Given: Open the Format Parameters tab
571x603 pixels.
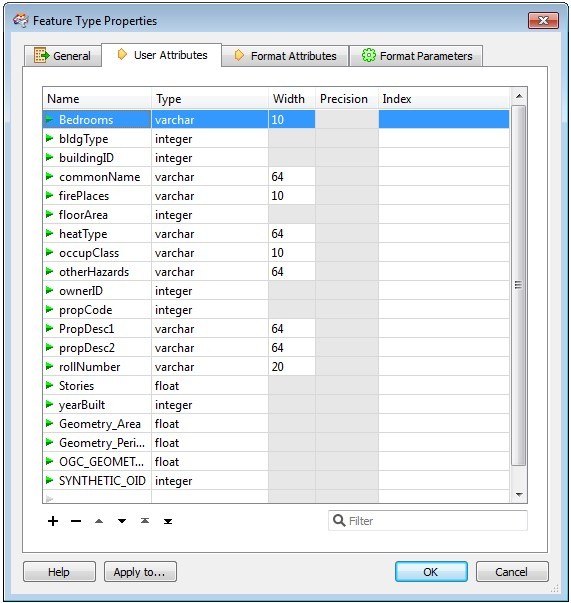Looking at the screenshot, I should 416,56.
